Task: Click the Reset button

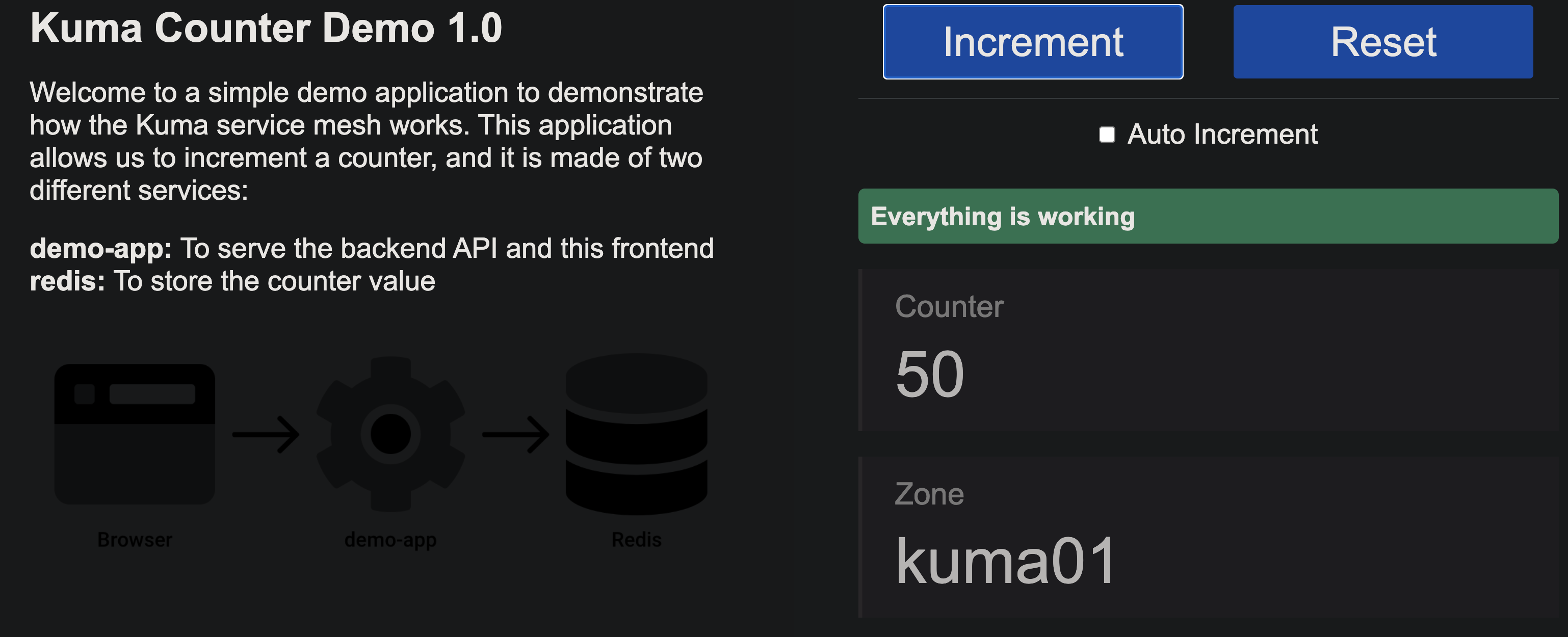Action: [x=1382, y=41]
